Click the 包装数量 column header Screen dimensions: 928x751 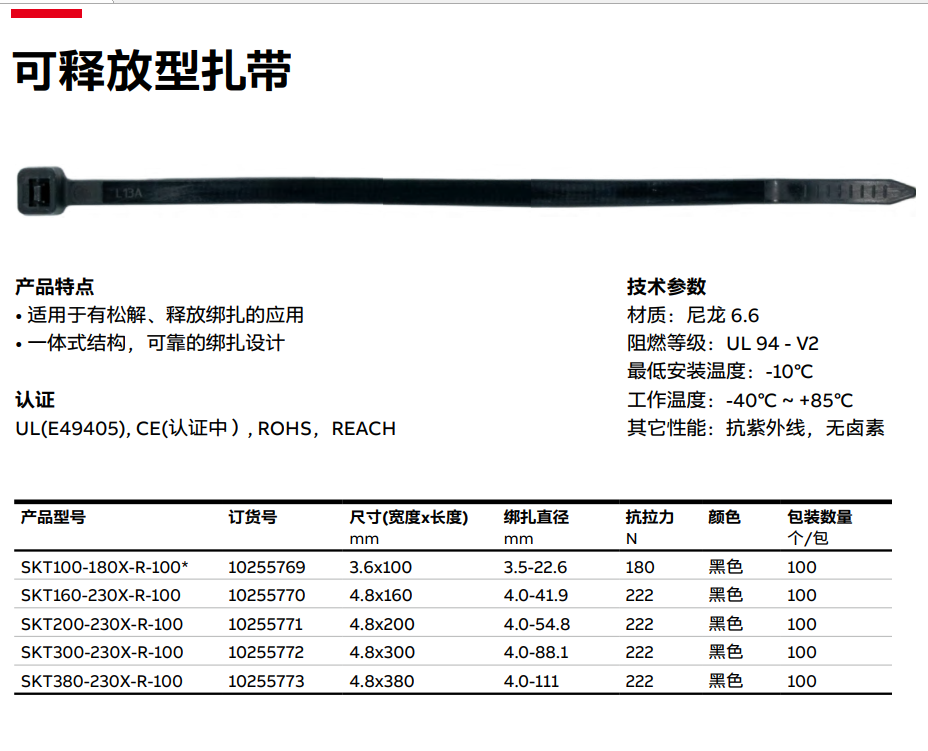(820, 517)
